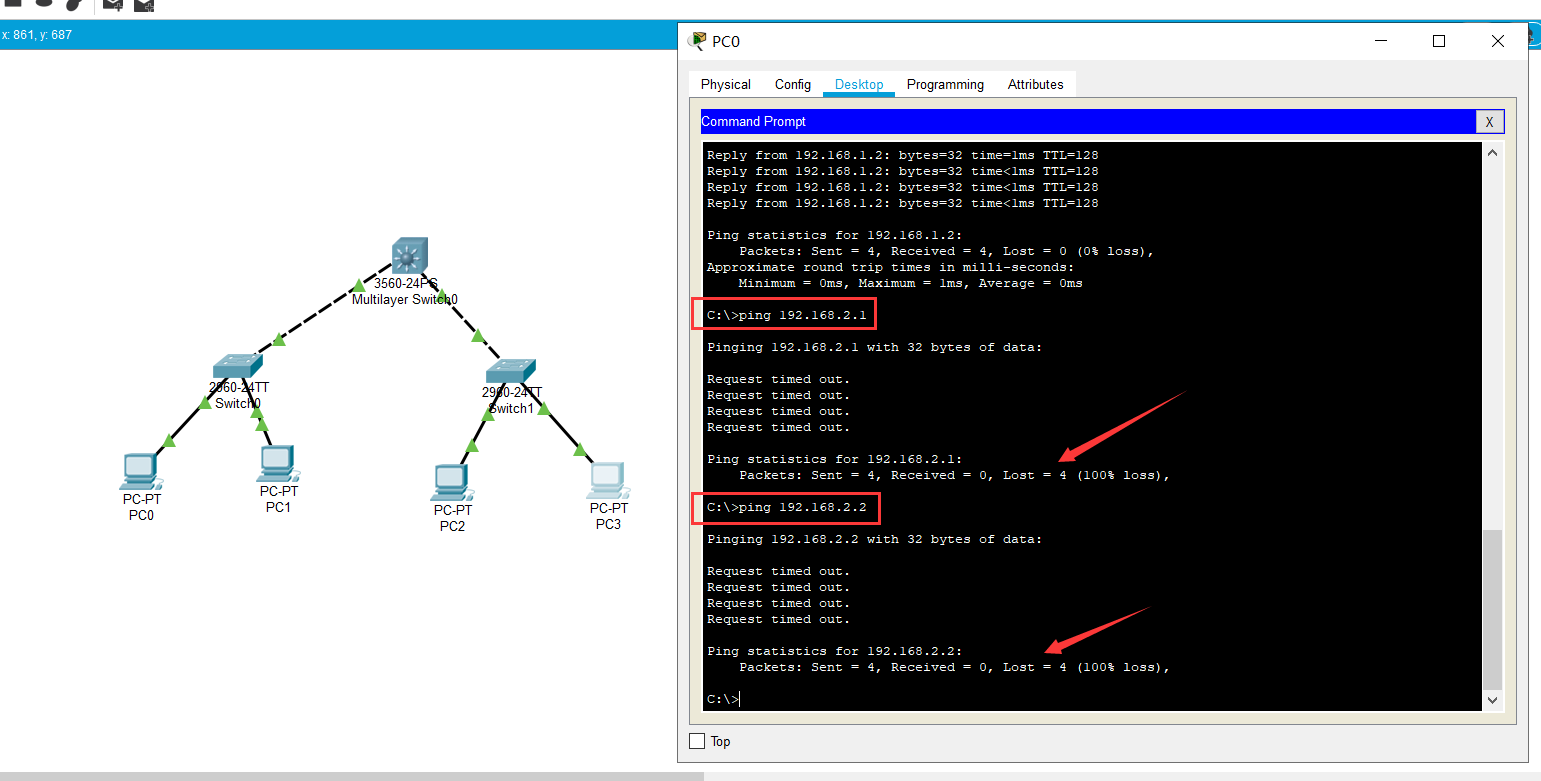Open the Attributes tab
The image size is (1541, 781).
click(1036, 85)
